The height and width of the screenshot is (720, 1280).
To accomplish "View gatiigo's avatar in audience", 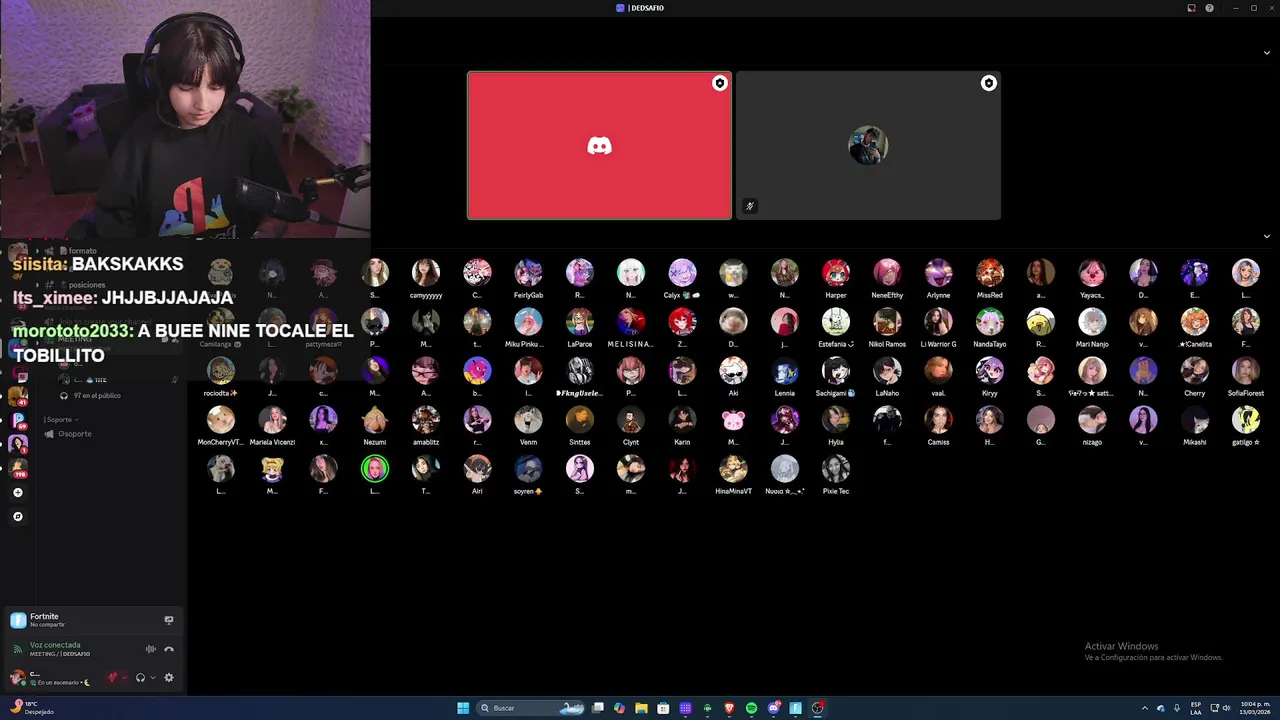I will tap(1245, 419).
